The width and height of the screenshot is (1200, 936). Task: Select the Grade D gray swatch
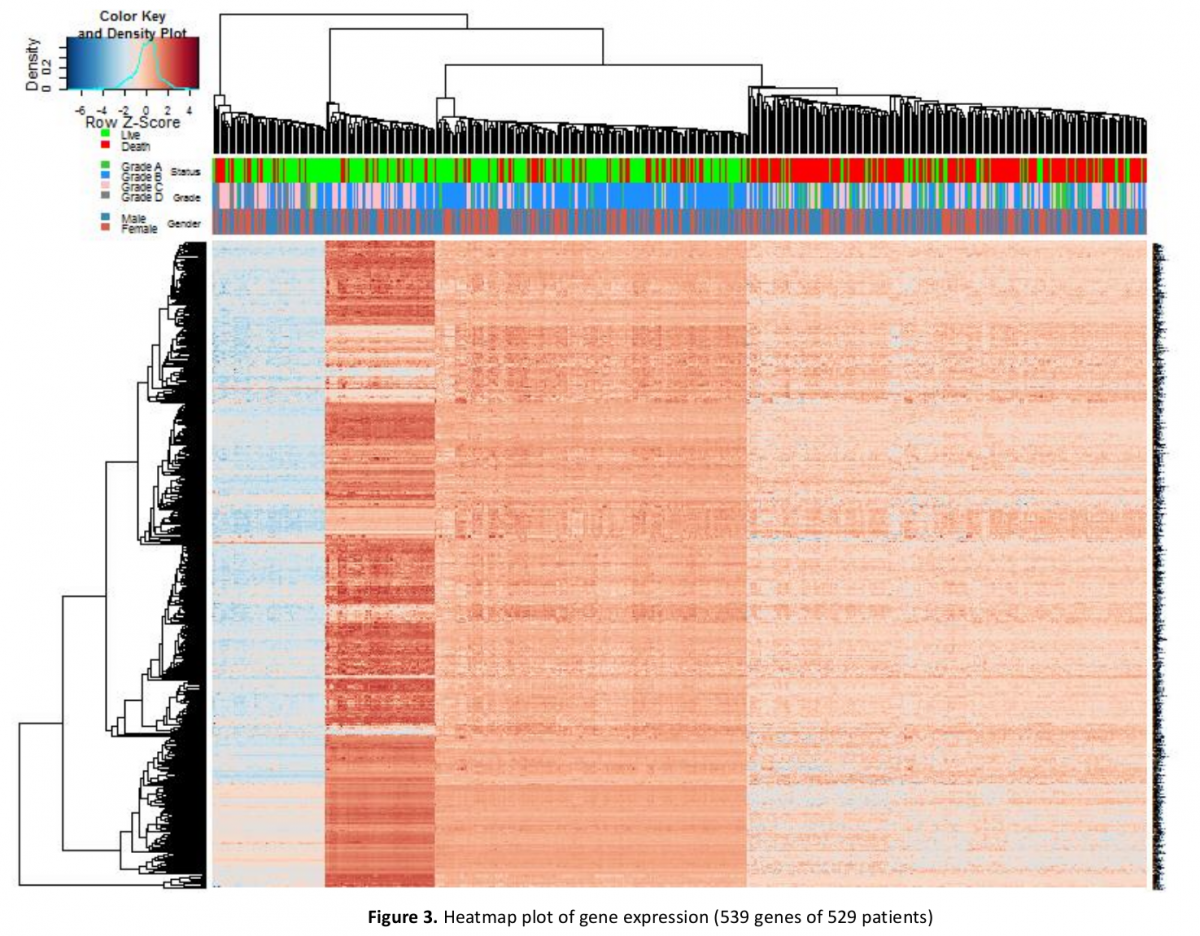pyautogui.click(x=105, y=195)
